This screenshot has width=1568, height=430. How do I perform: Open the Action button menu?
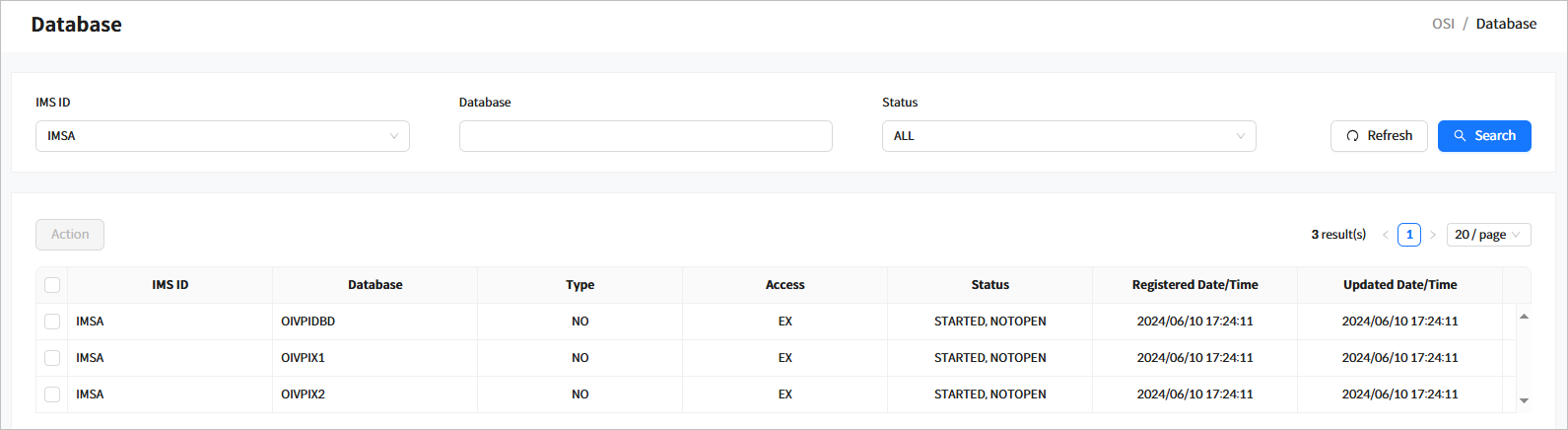pyautogui.click(x=70, y=235)
